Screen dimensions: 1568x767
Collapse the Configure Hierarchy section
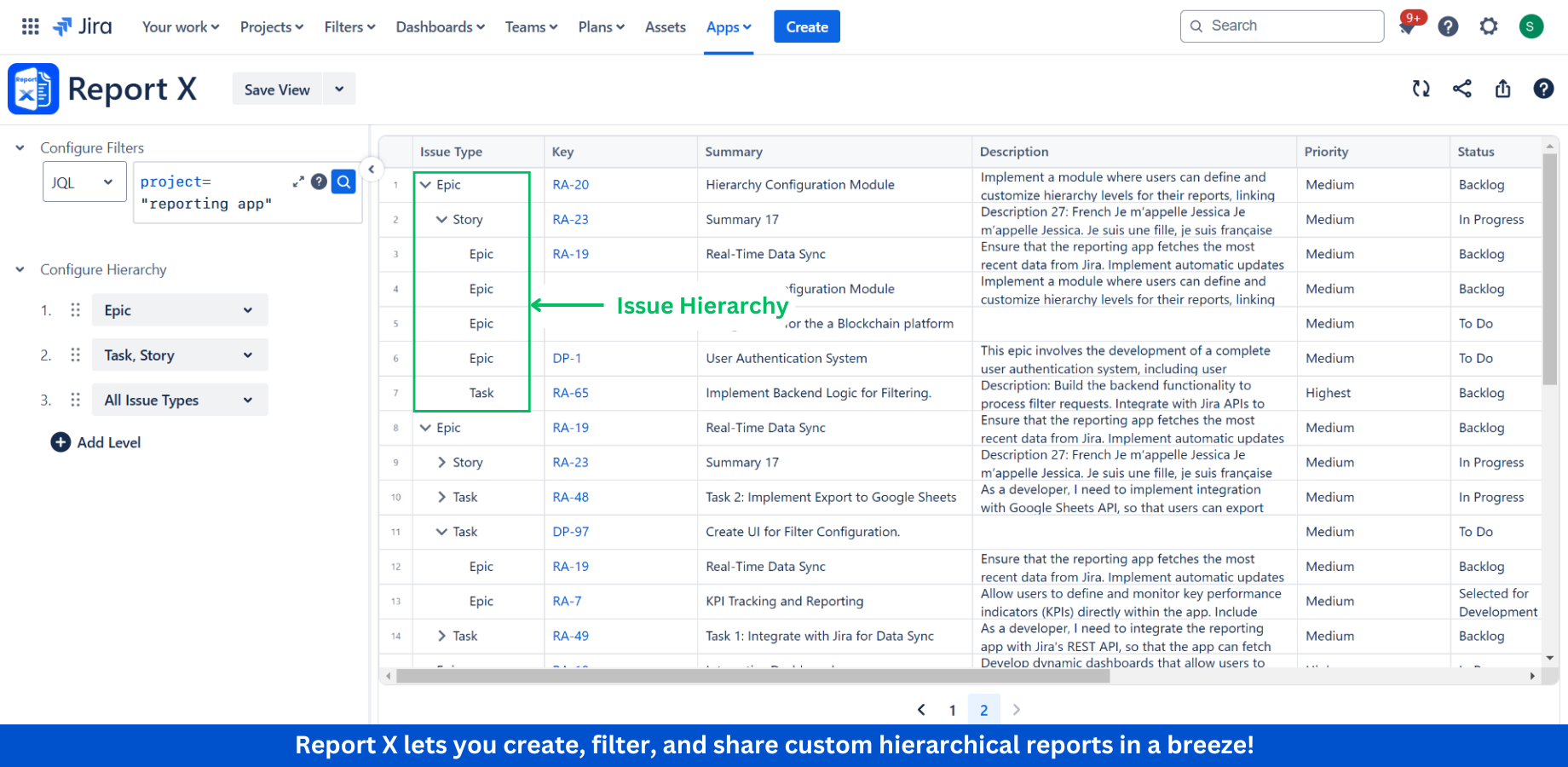20,269
